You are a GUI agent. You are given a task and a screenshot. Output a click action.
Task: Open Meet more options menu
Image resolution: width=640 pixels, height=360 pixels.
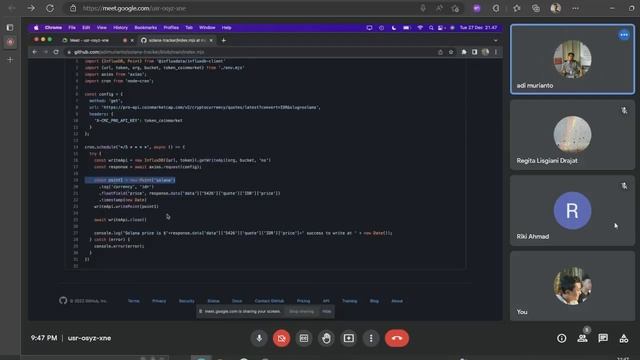pyautogui.click(x=371, y=338)
